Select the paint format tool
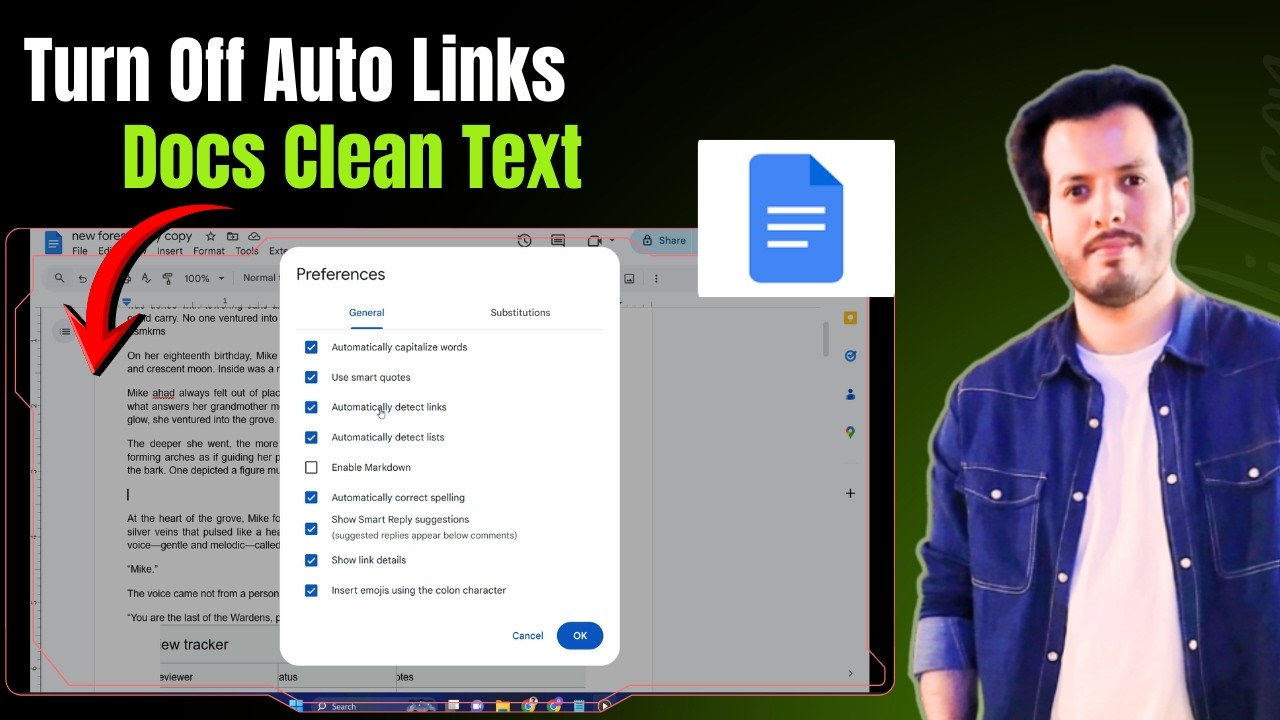This screenshot has height=720, width=1280. tap(167, 278)
